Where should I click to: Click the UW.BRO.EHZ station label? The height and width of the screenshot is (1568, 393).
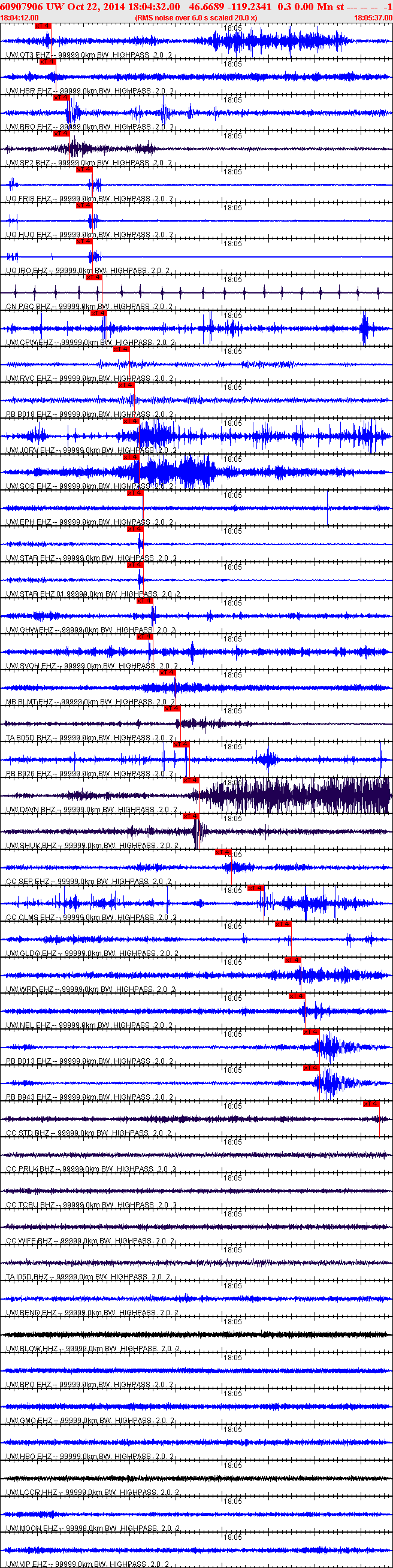pos(90,127)
